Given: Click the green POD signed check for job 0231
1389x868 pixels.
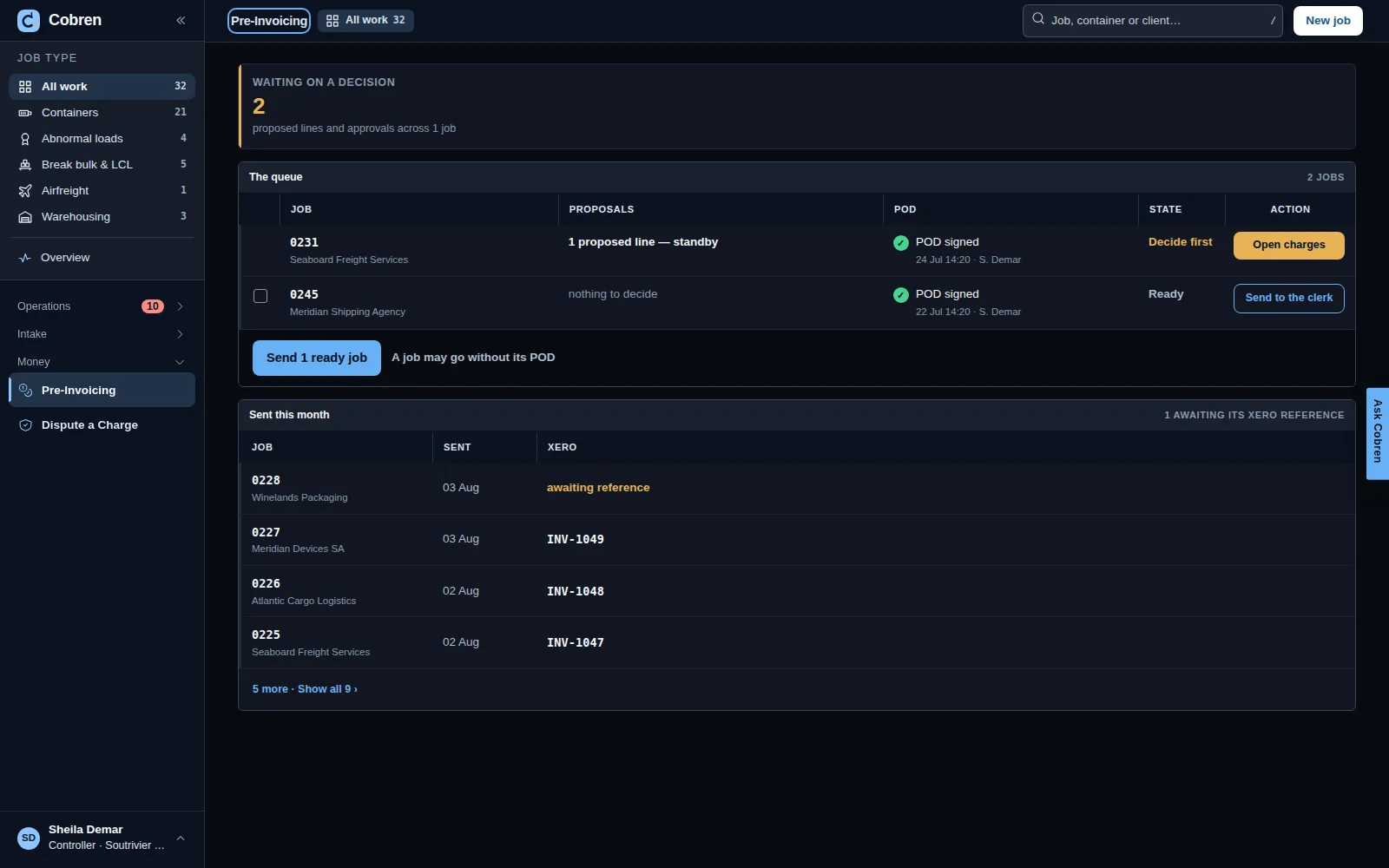Looking at the screenshot, I should (901, 243).
